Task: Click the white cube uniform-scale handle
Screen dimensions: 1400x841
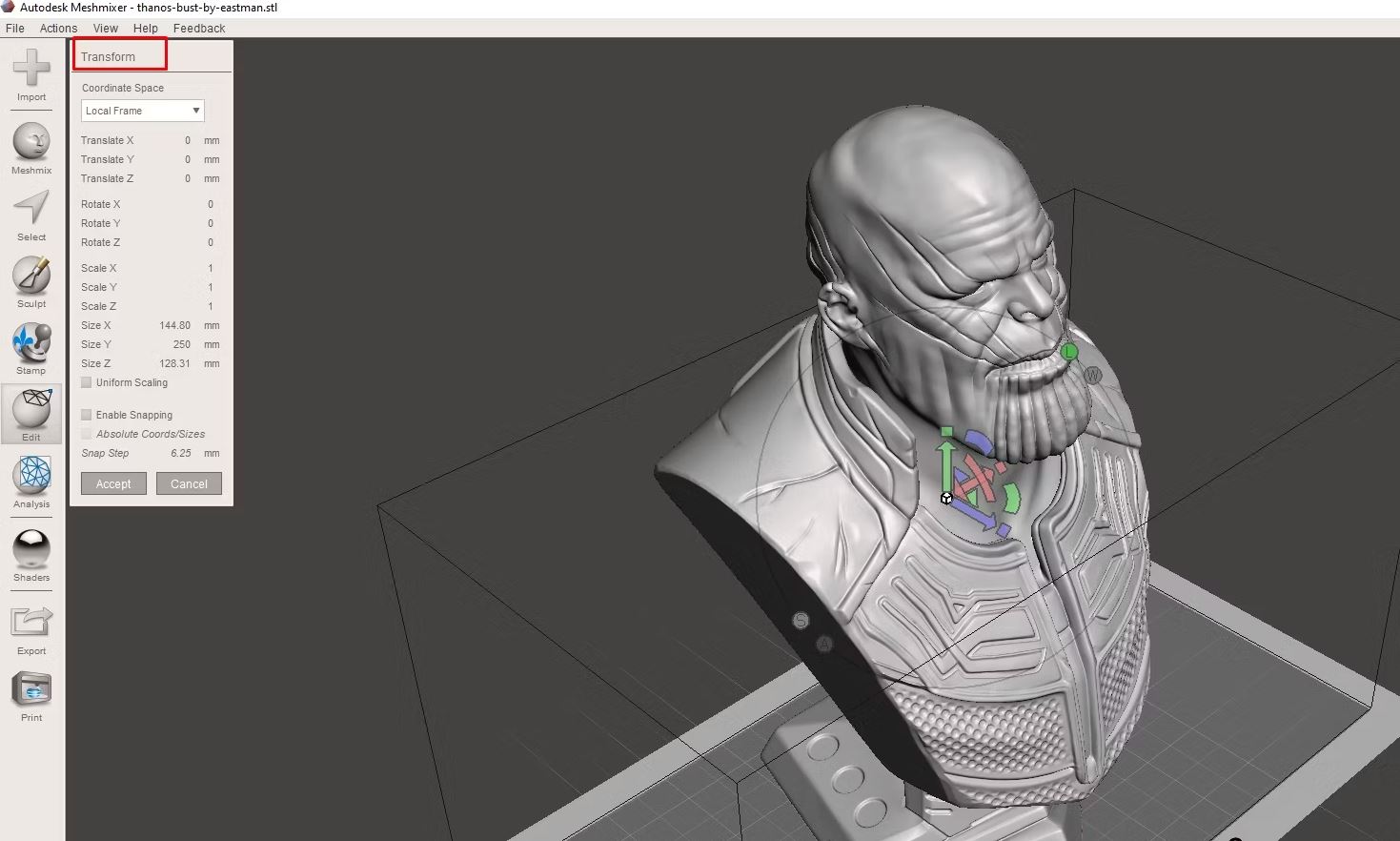Action: (x=946, y=498)
